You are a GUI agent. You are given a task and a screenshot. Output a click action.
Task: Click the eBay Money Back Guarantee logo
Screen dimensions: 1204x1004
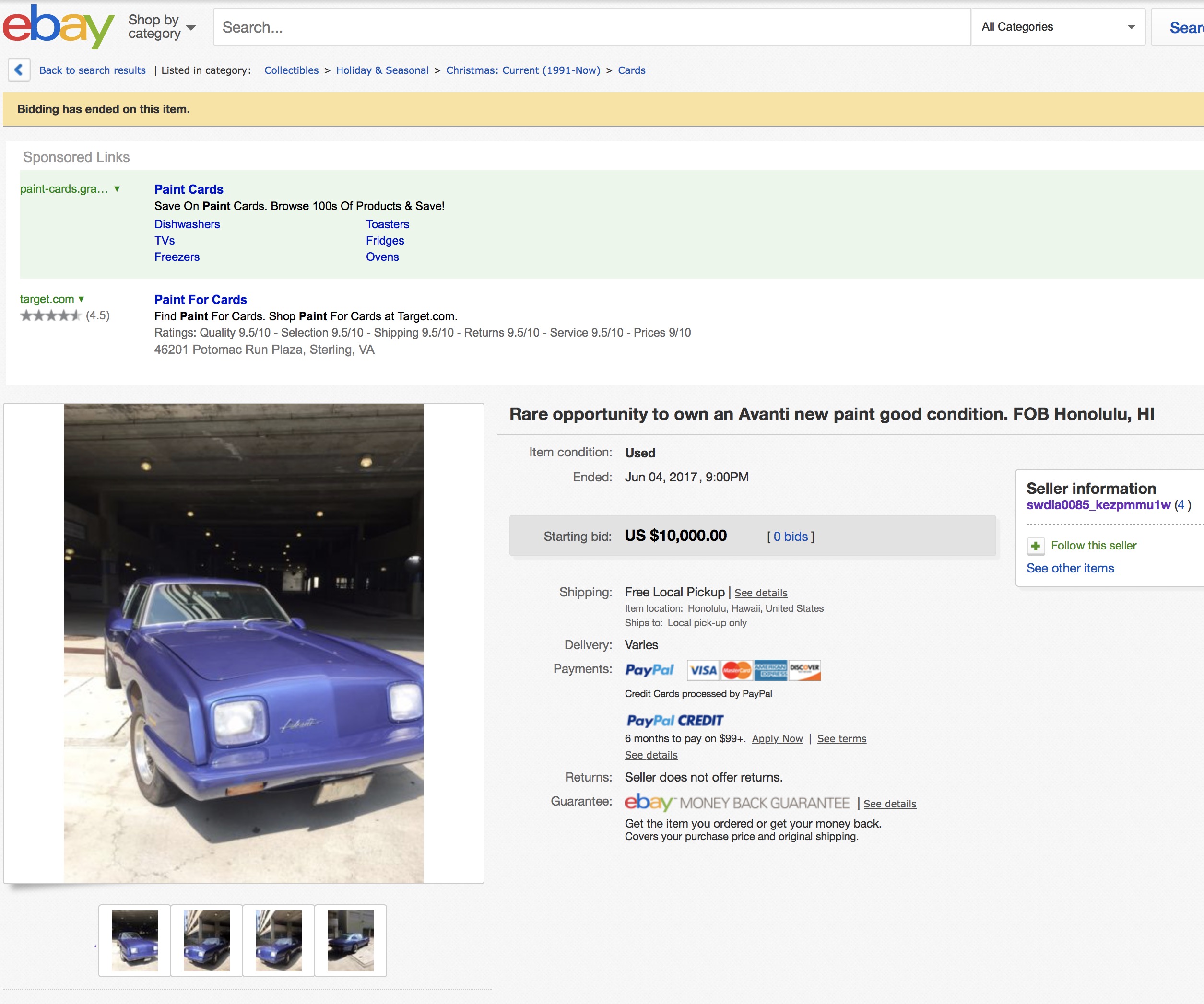[737, 803]
